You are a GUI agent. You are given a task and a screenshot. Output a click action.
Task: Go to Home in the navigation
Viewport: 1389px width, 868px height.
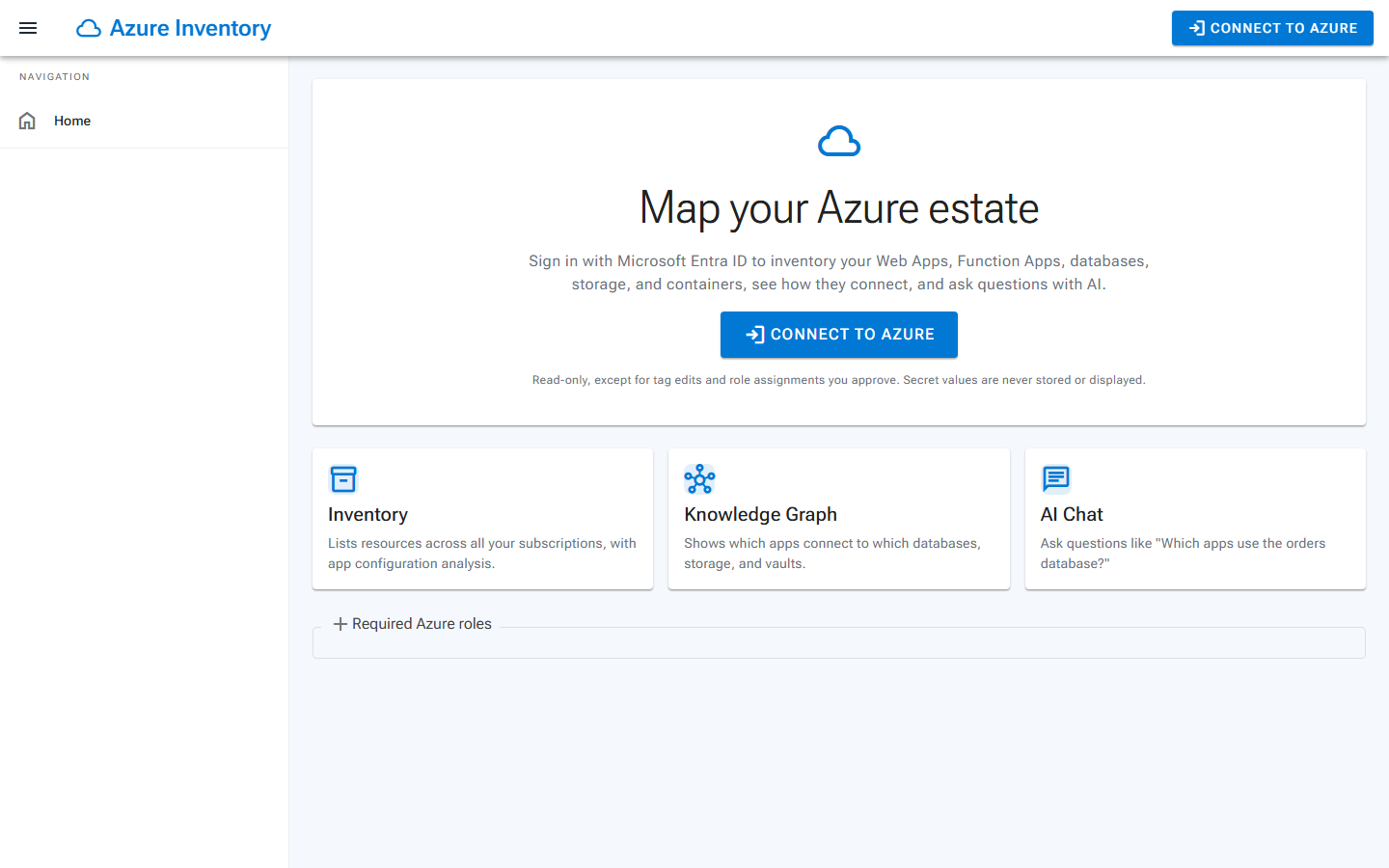(x=145, y=121)
